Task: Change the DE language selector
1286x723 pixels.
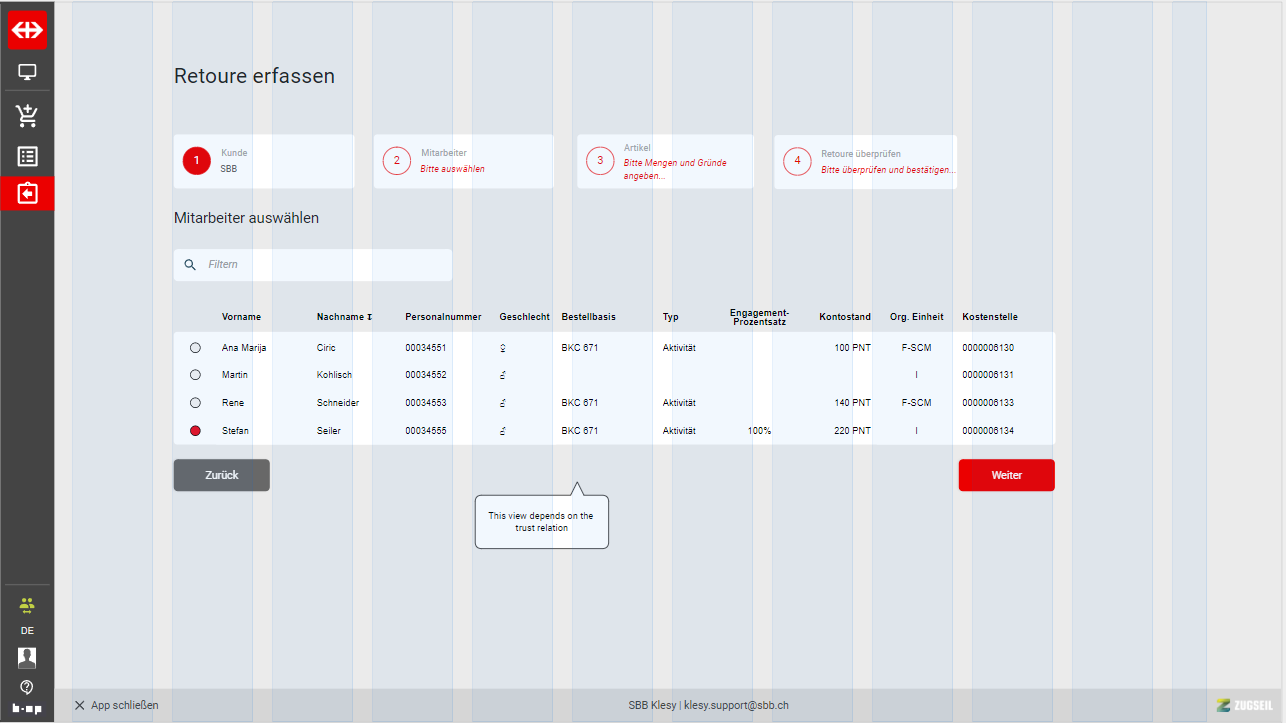Action: click(x=27, y=631)
